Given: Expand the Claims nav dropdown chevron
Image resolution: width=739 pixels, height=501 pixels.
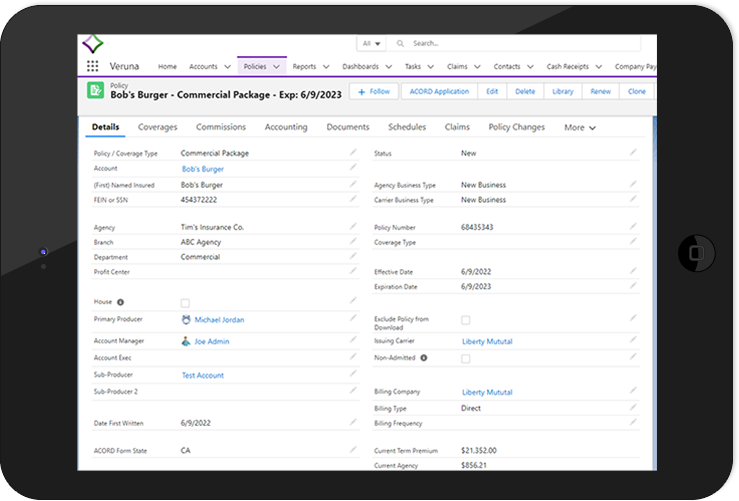Looking at the screenshot, I should 477,66.
